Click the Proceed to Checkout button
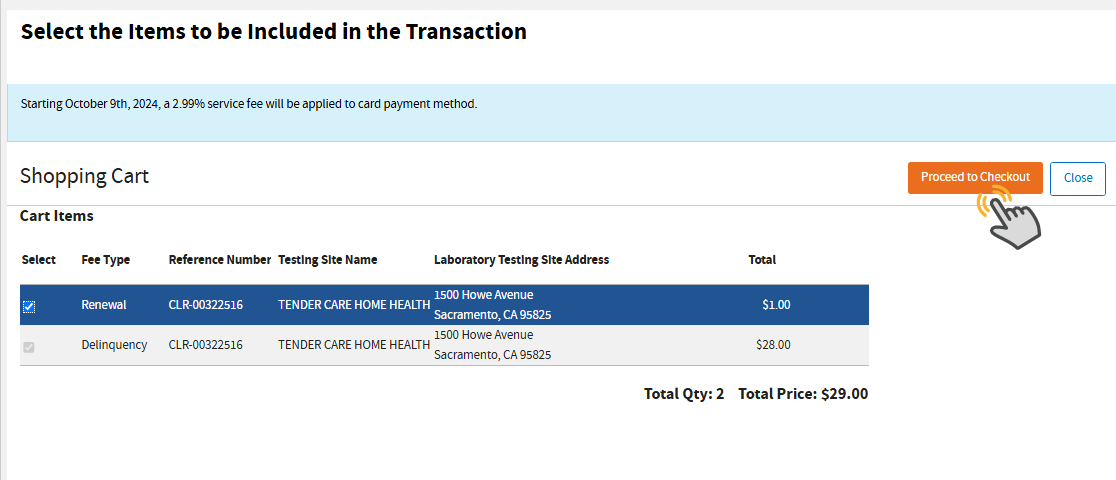The image size is (1116, 480). pyautogui.click(x=974, y=177)
